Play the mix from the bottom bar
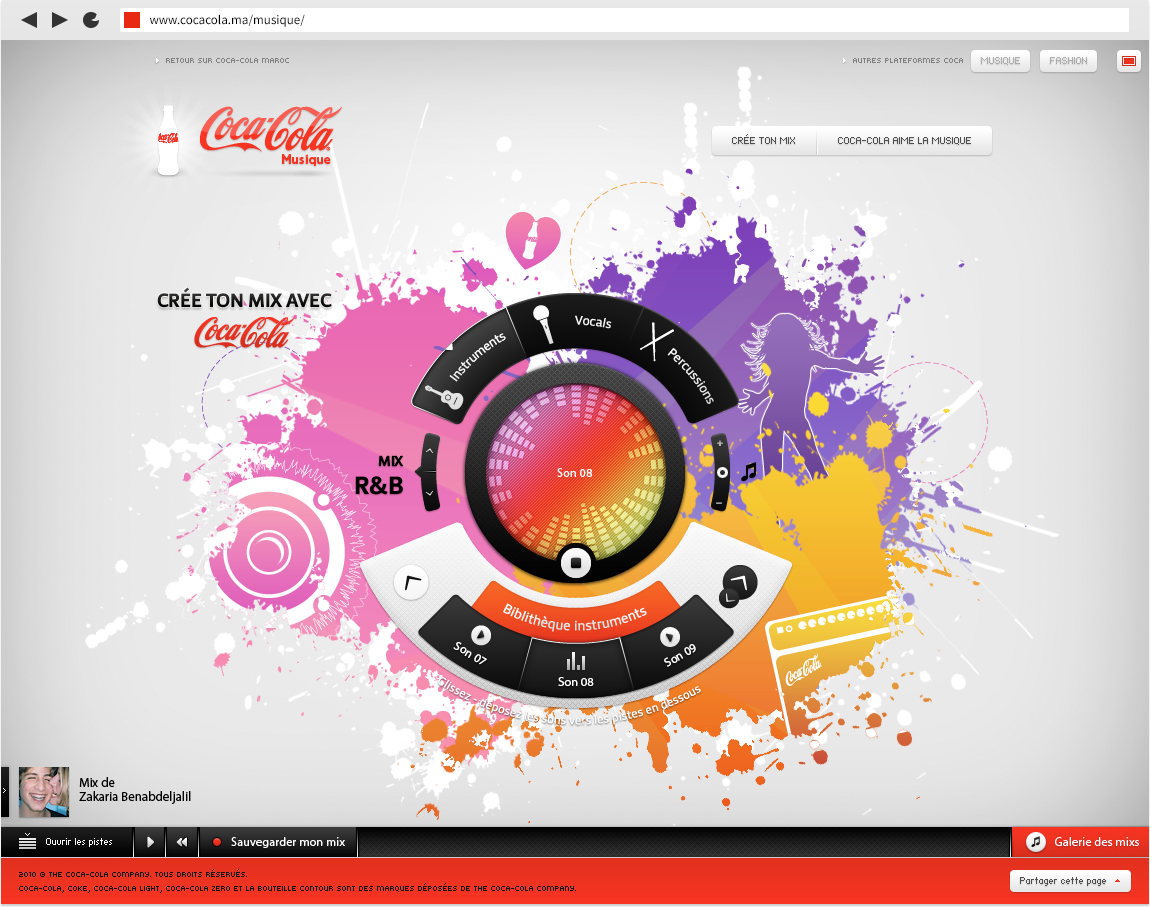Screen dimensions: 1150x907 pyautogui.click(x=150, y=842)
